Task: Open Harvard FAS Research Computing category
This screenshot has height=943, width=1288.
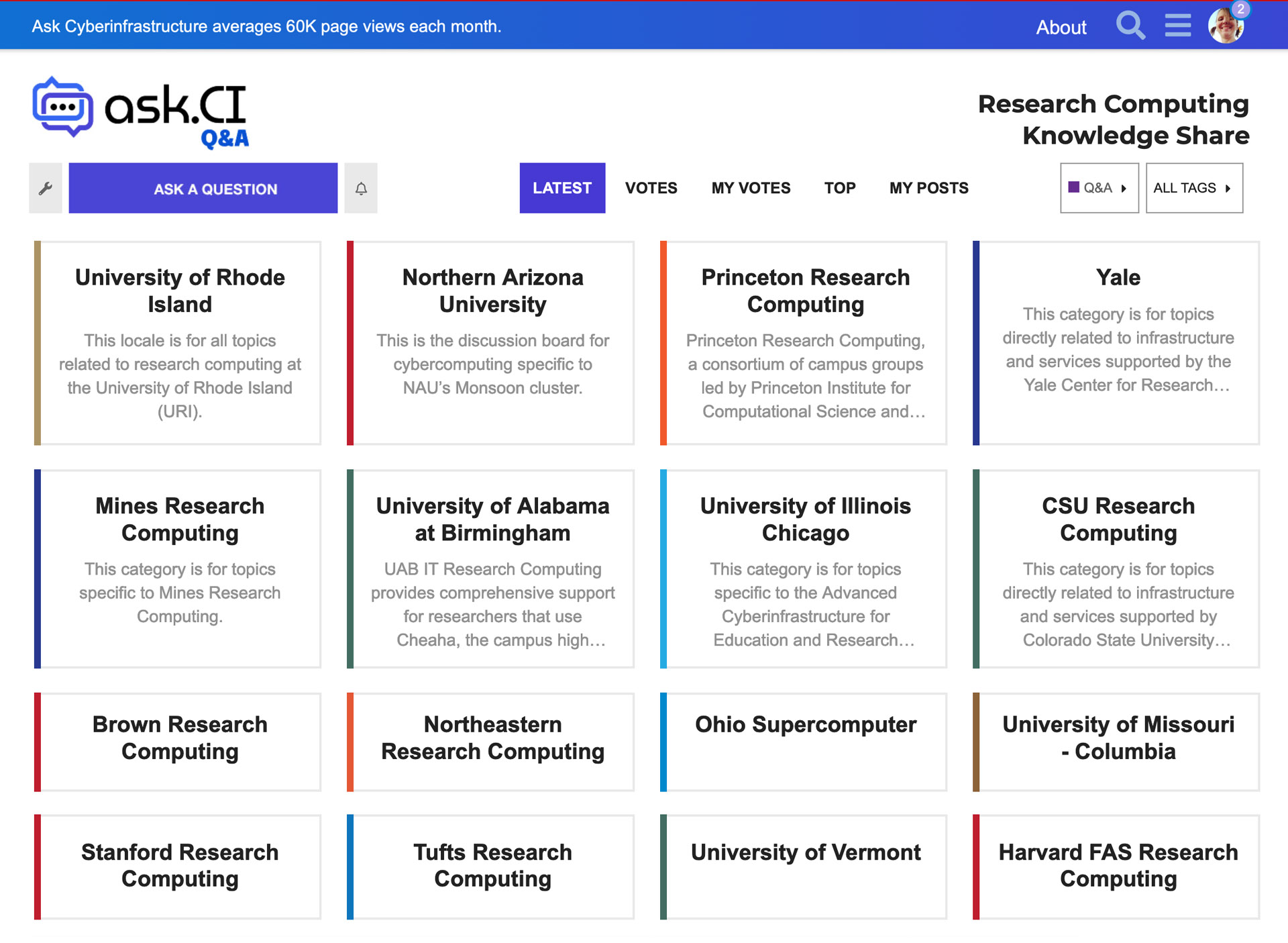Action: pyautogui.click(x=1118, y=865)
